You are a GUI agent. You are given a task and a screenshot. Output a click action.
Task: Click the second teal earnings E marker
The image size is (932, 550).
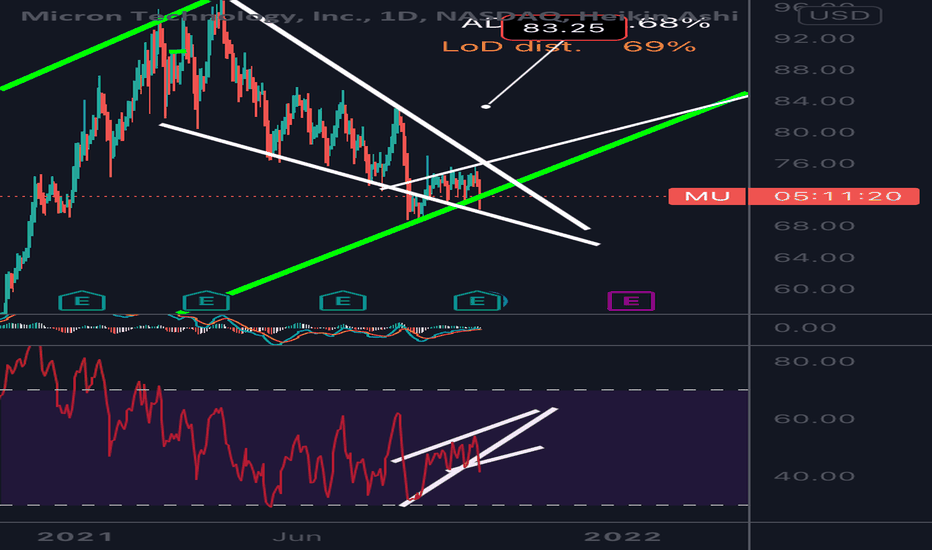[x=206, y=301]
